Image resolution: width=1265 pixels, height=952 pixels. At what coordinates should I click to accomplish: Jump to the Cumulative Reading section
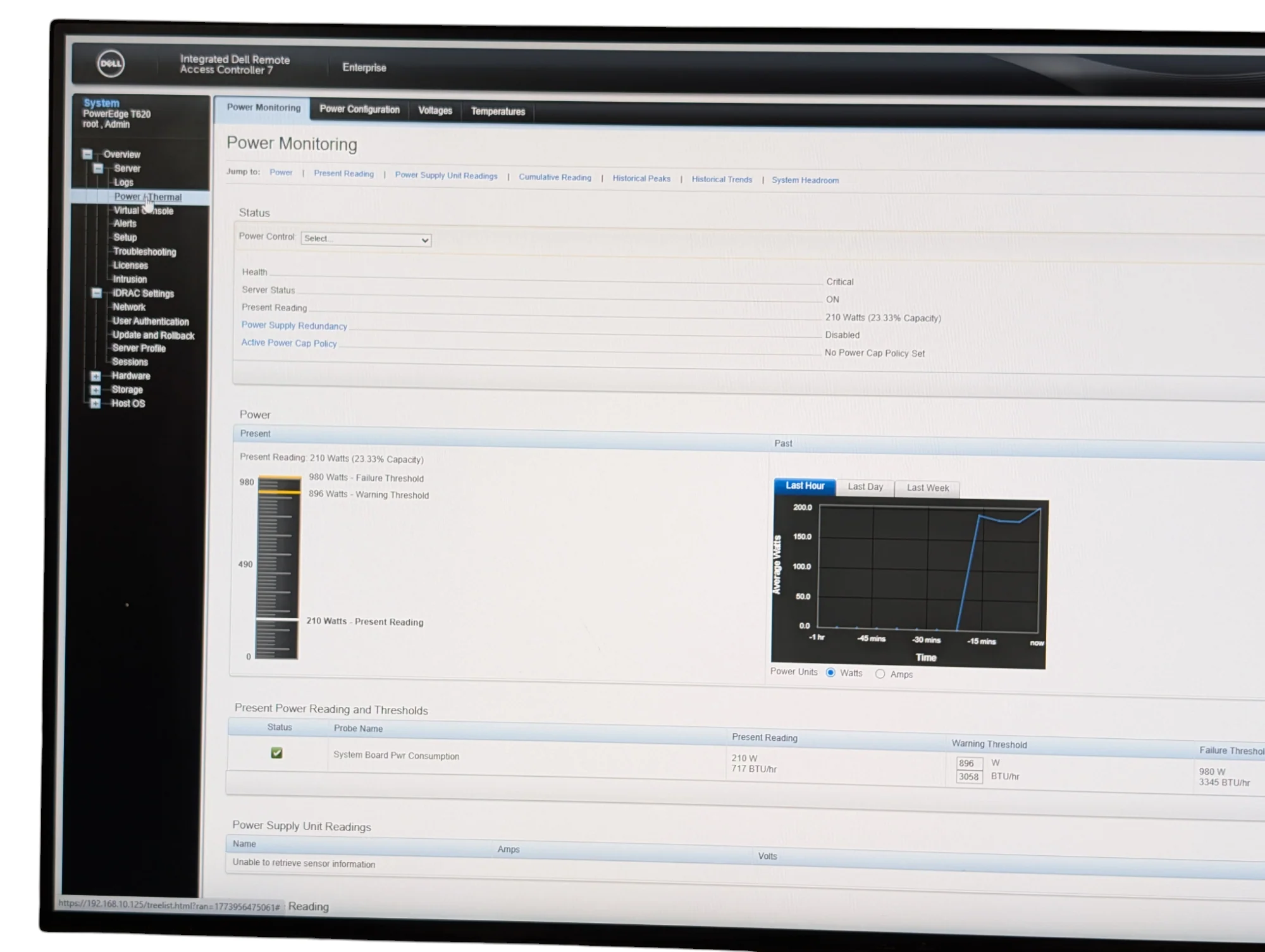coord(555,177)
